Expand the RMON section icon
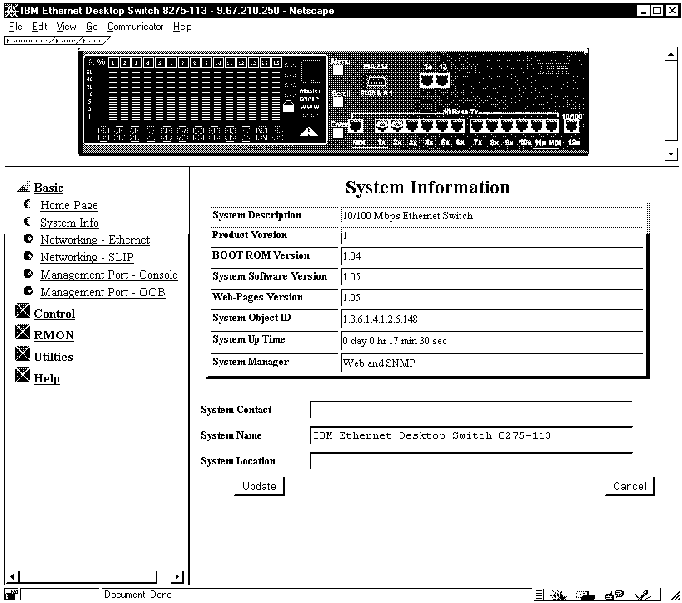 point(23,334)
